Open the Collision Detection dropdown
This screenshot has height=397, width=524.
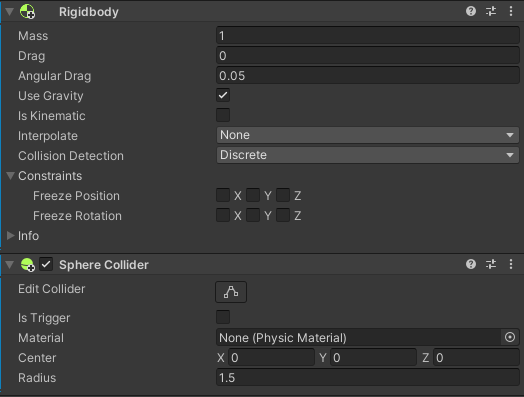pyautogui.click(x=368, y=155)
